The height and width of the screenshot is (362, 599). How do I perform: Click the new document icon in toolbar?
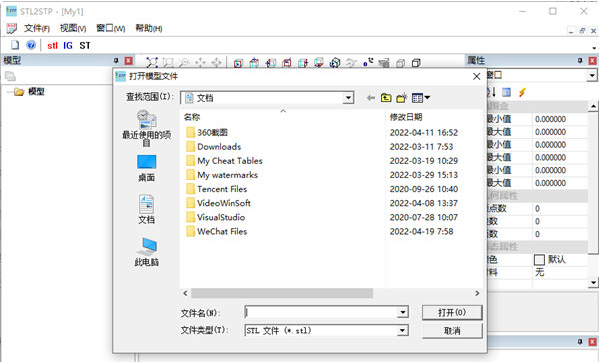pyautogui.click(x=15, y=45)
